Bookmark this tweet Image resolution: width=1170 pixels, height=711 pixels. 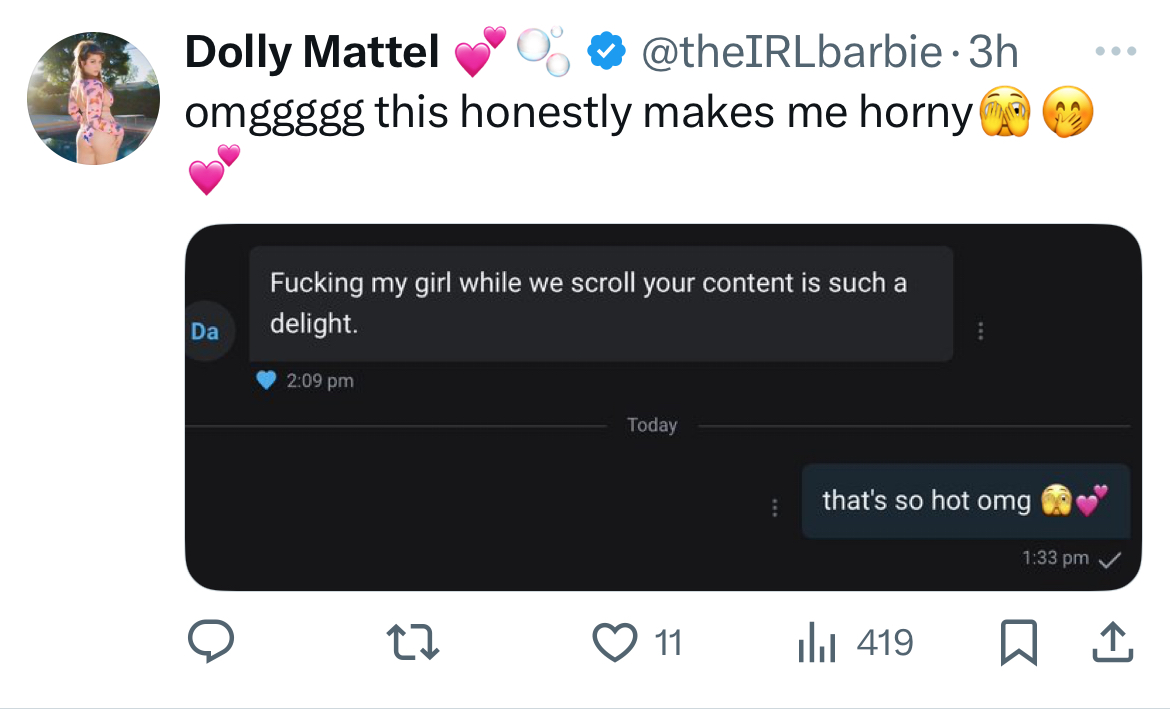pos(1019,642)
